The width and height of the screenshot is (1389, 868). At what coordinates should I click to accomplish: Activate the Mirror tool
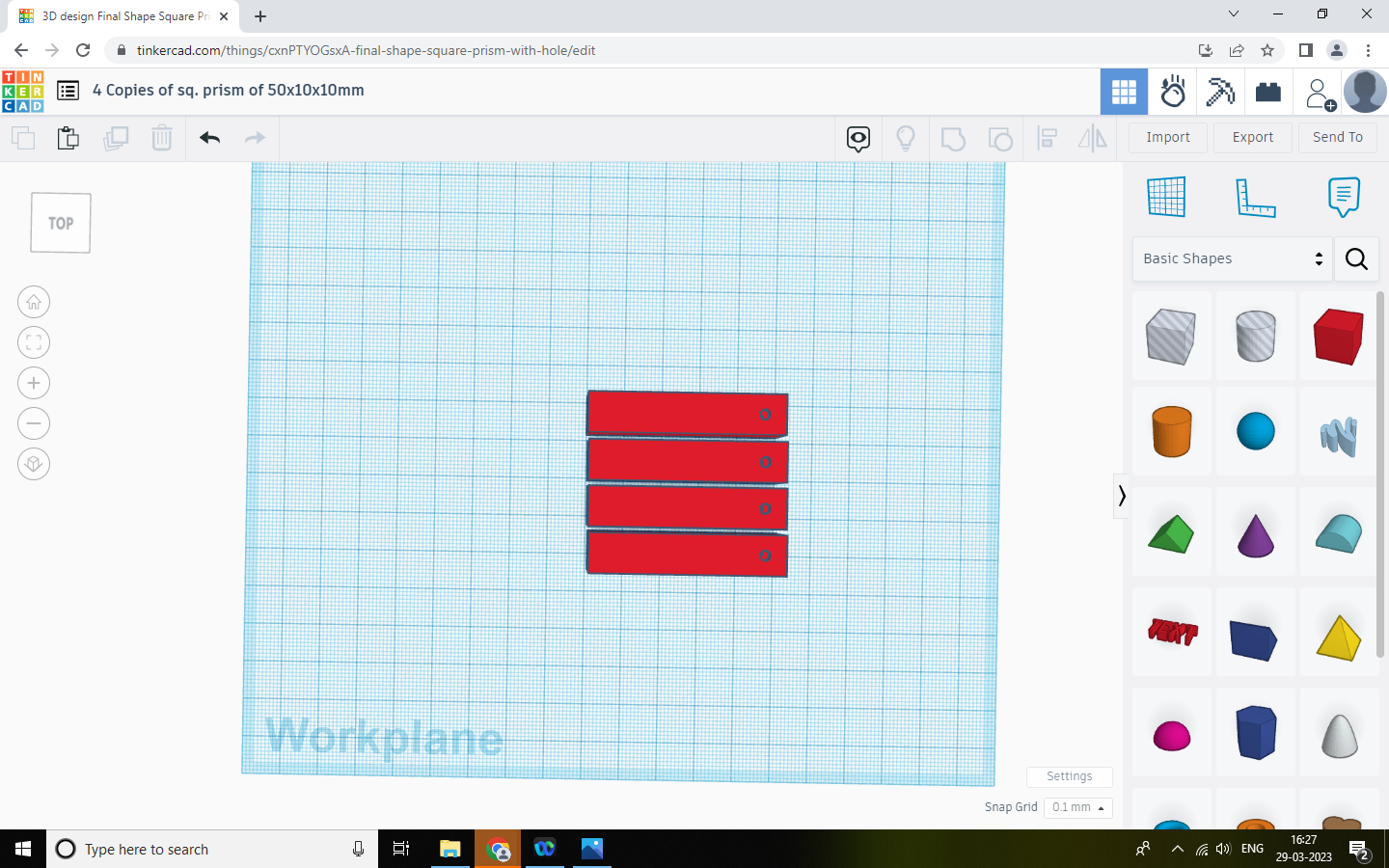tap(1092, 138)
